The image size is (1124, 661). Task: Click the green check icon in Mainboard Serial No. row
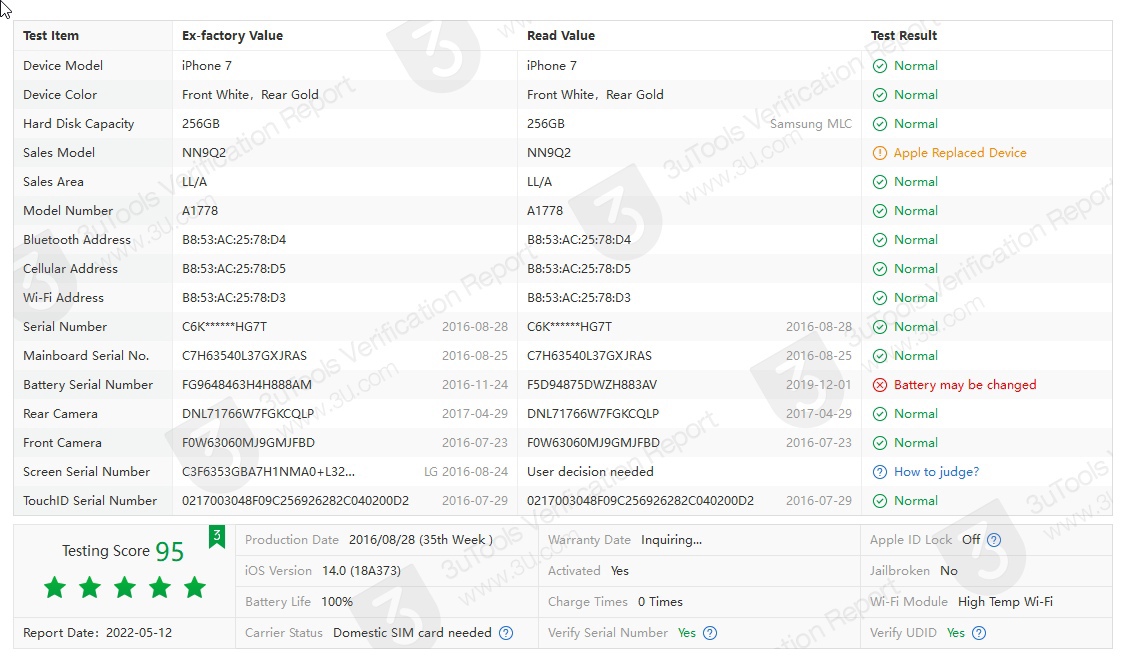coord(880,356)
